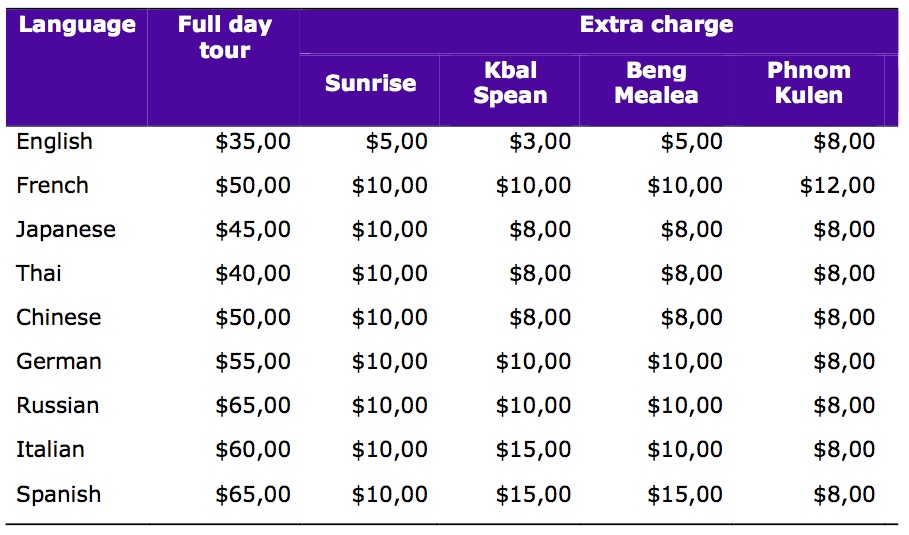Viewport: 909px width, 535px height.
Task: Select the Full day tour header
Action: click(225, 37)
